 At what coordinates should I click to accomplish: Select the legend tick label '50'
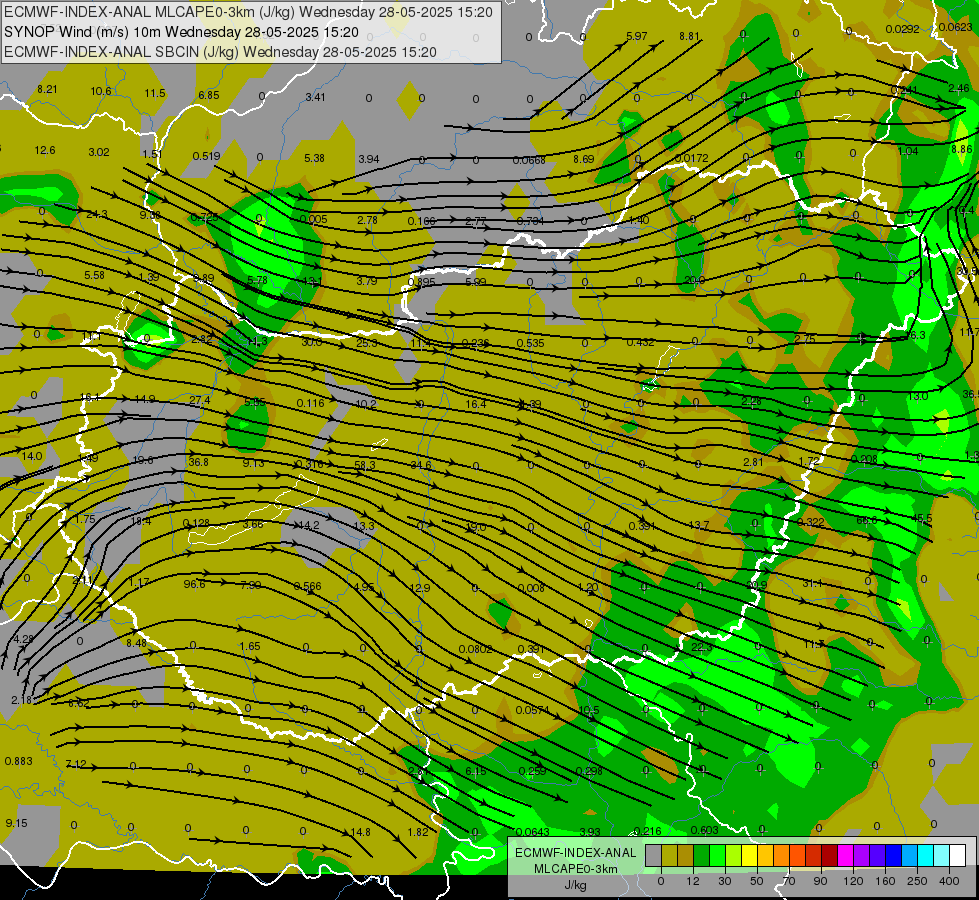756,881
